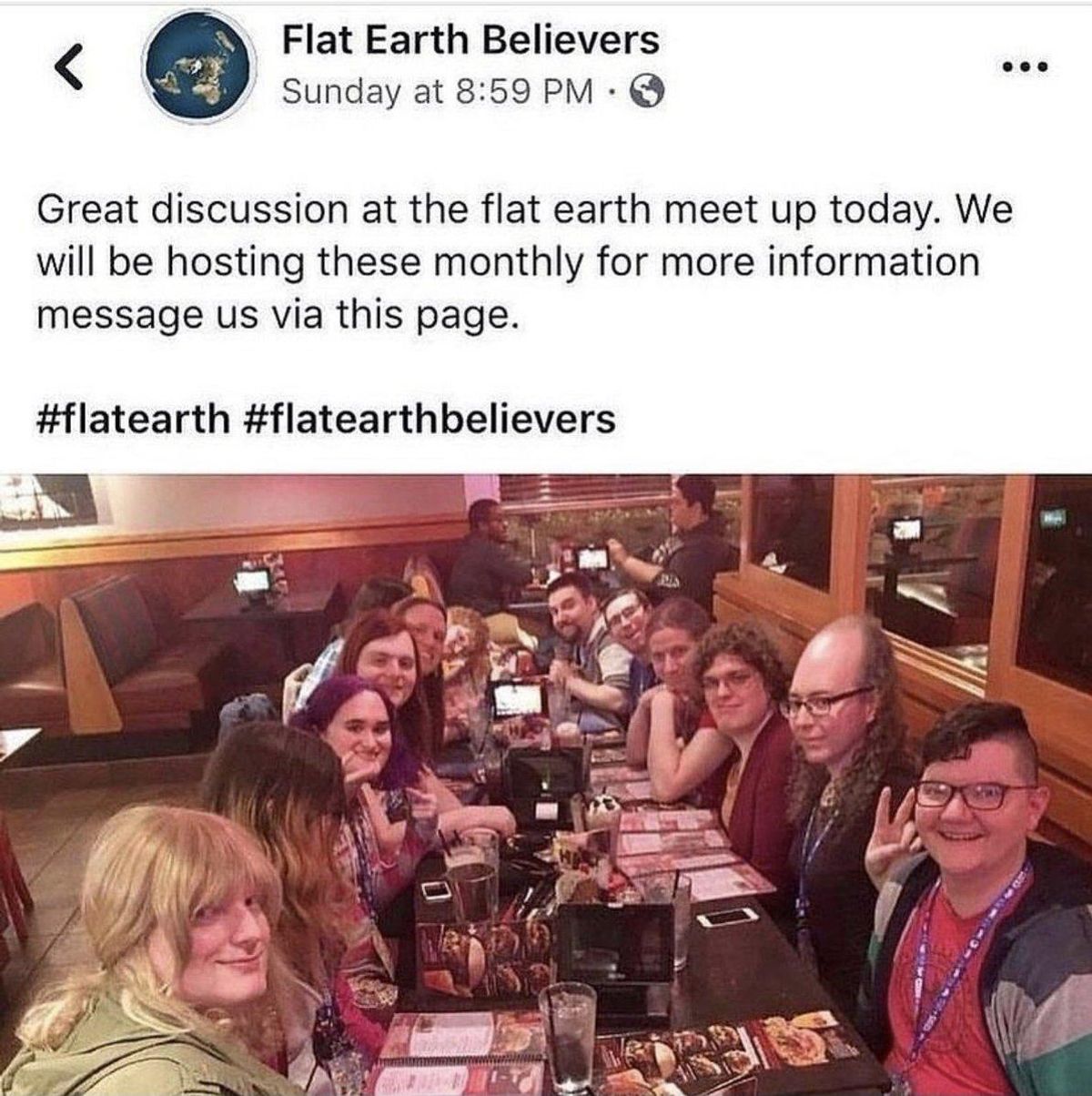The height and width of the screenshot is (1096, 1092).
Task: Open the Flat Earth Believers page name
Action: click(x=470, y=39)
